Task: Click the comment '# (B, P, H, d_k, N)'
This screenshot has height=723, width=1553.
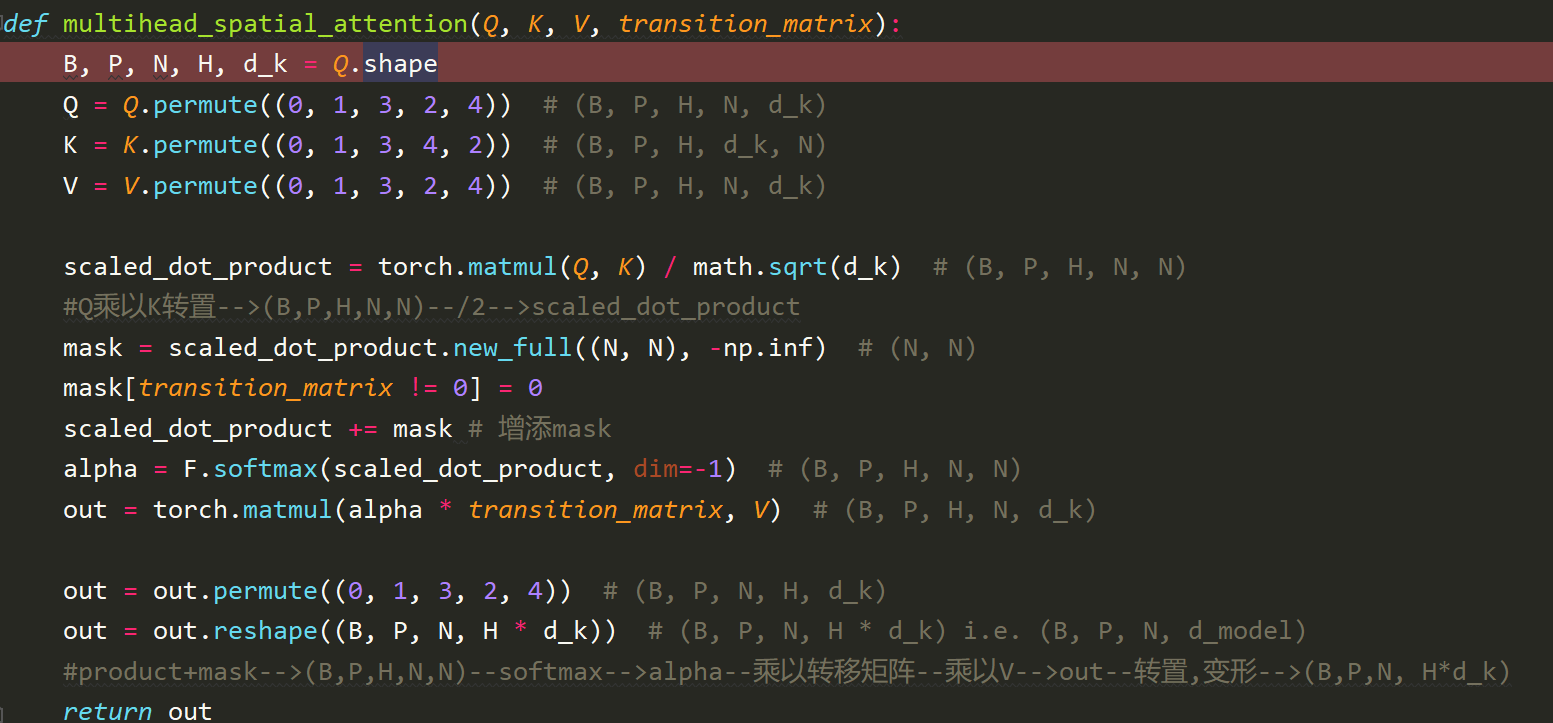Action: (x=685, y=145)
